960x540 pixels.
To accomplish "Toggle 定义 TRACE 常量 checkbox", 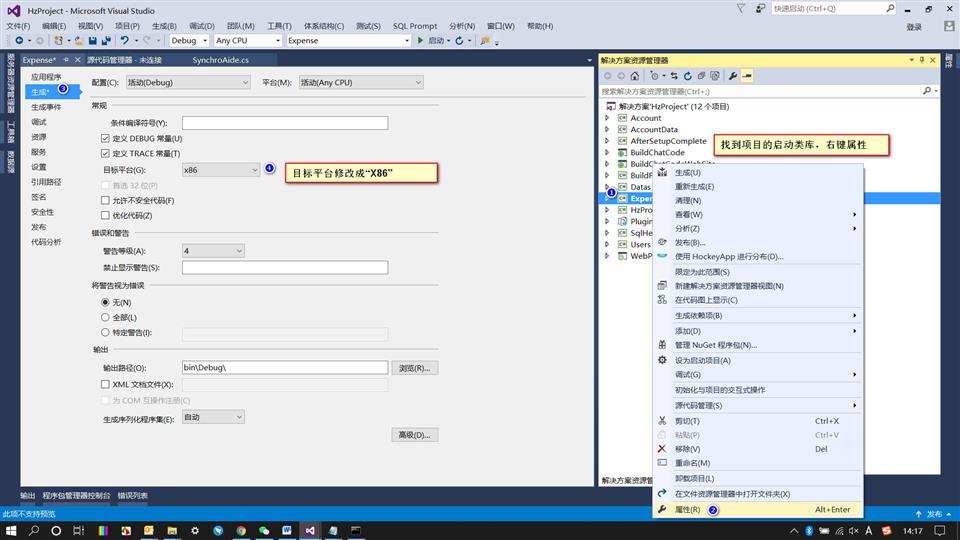I will point(105,153).
